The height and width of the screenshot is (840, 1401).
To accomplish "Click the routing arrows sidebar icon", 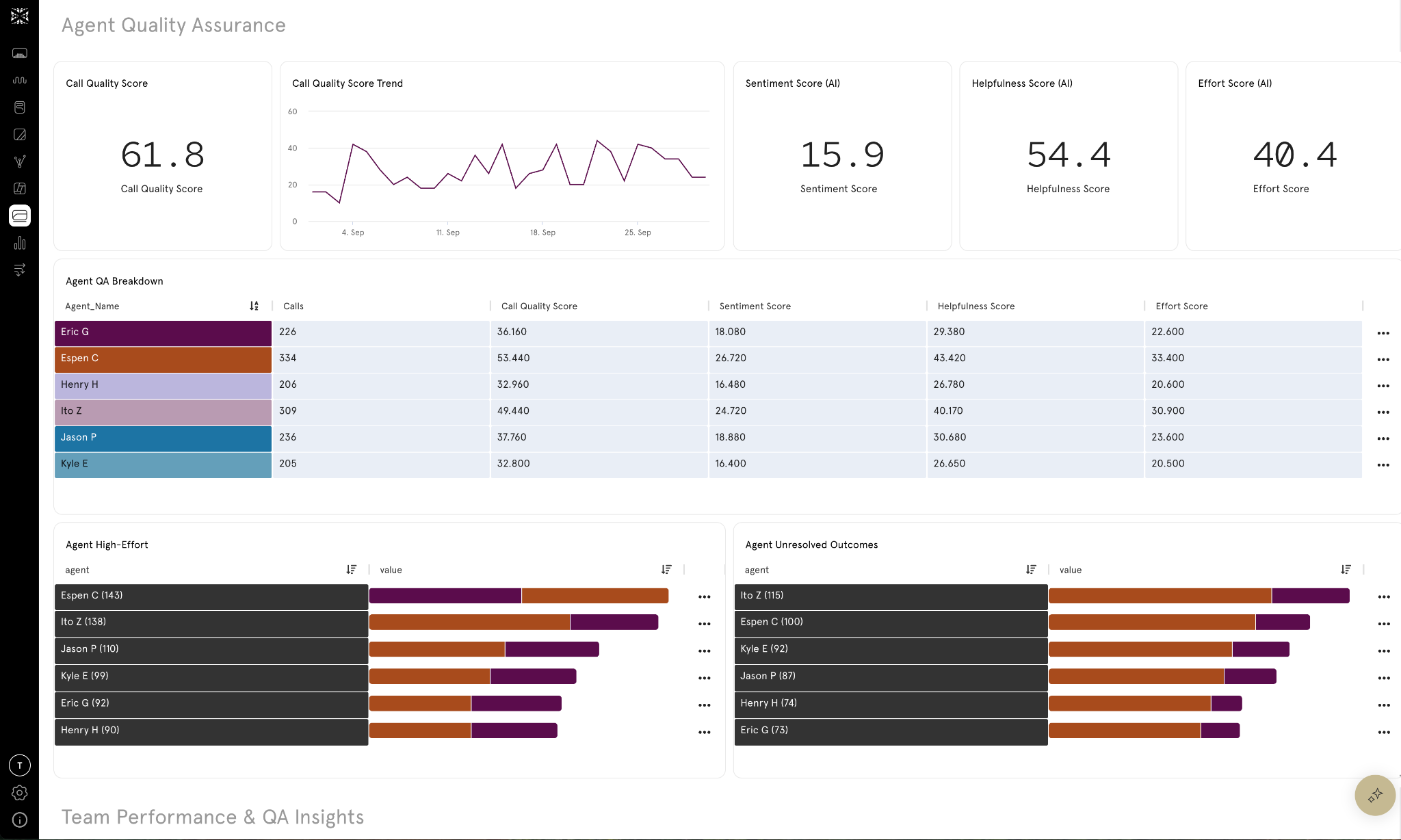I will pos(20,270).
